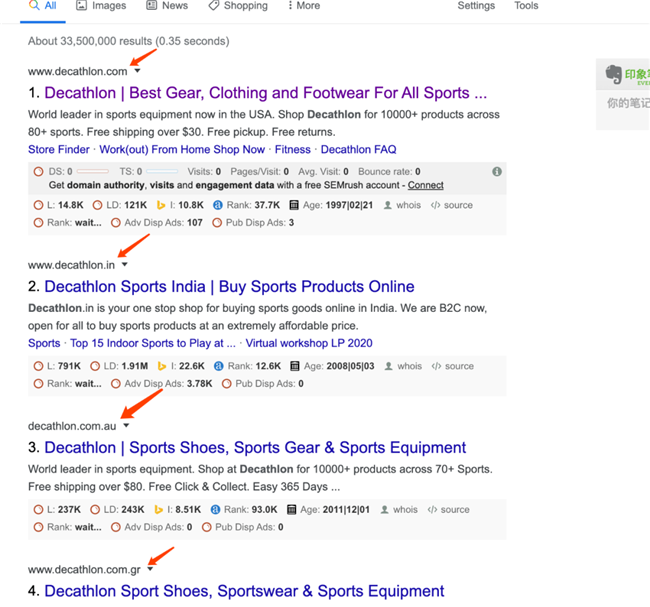Viewport: 650px width, 607px height.
Task: Expand the dropdown arrow beside www.decathlon.com
Action: coord(137,71)
